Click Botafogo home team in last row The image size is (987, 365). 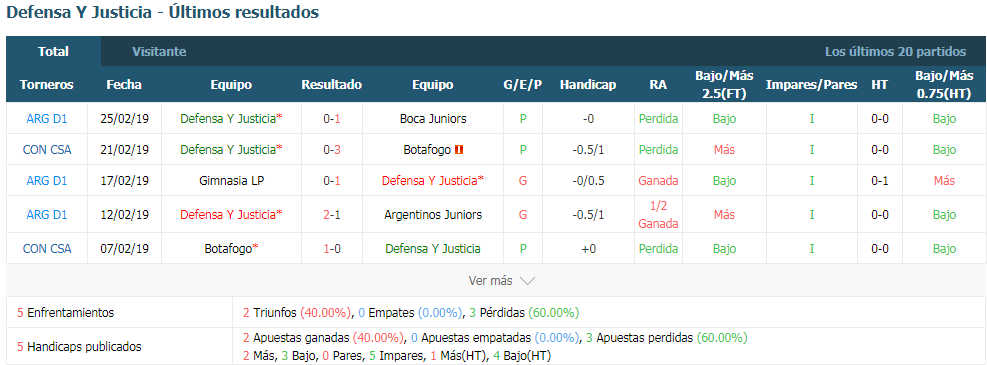(231, 249)
